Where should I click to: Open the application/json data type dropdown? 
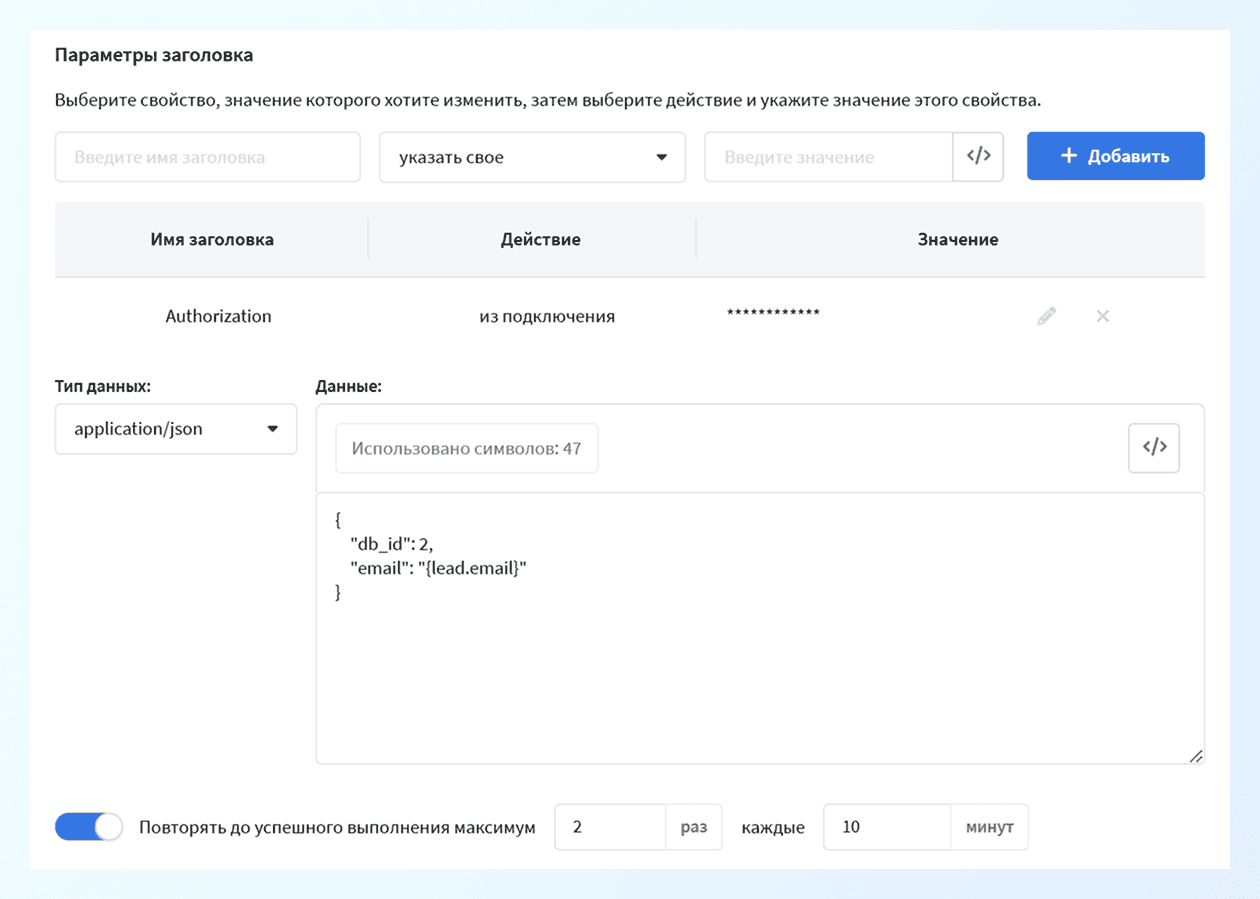point(175,429)
